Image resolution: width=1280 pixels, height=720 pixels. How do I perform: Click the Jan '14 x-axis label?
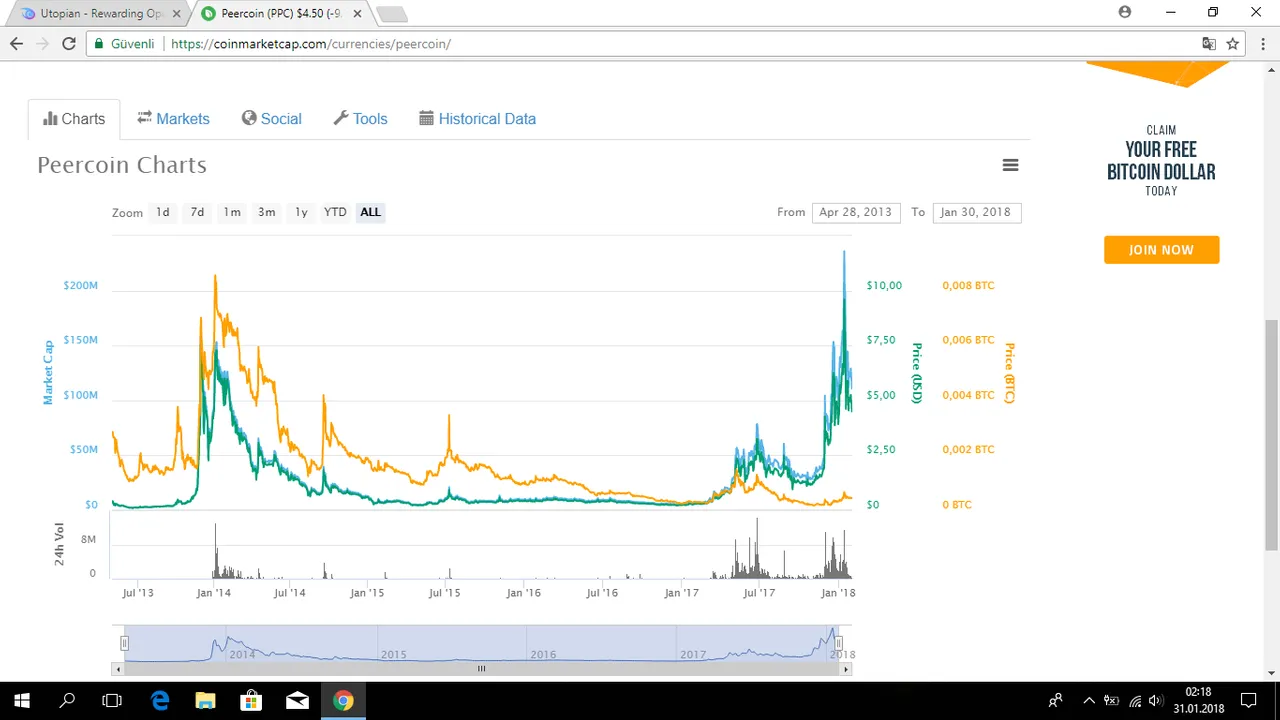(x=213, y=593)
